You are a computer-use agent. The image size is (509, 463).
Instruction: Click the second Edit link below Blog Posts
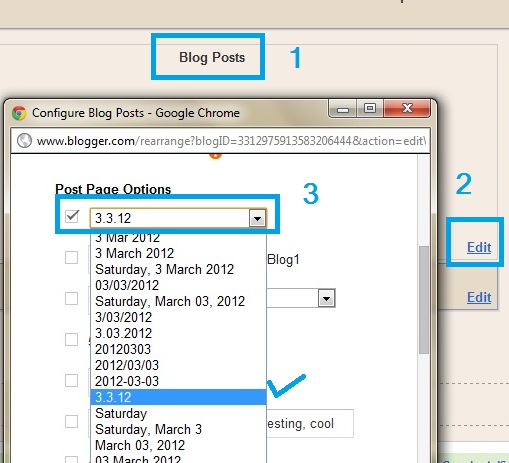coord(479,297)
